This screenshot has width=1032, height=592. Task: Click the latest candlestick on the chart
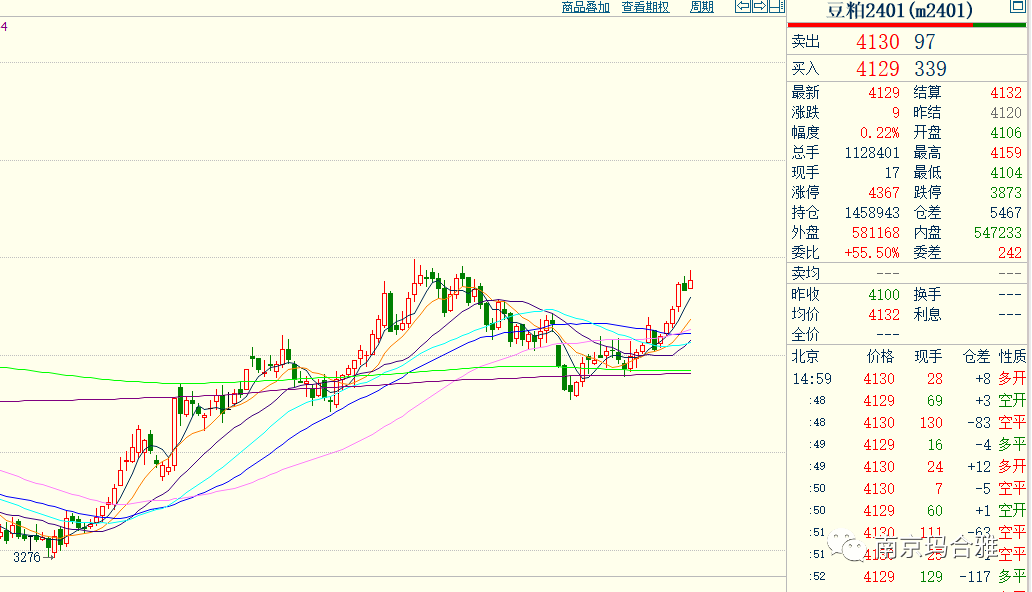pyautogui.click(x=690, y=282)
